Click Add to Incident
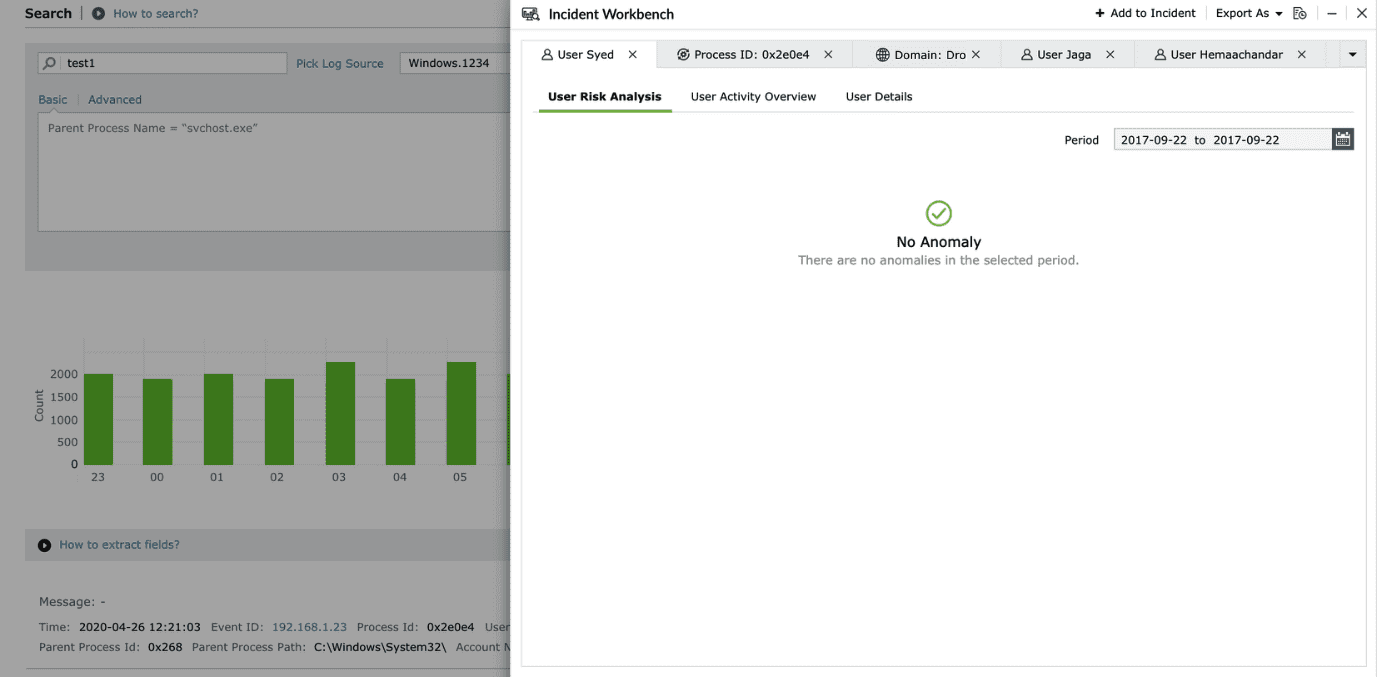This screenshot has width=1377, height=677. (1144, 13)
